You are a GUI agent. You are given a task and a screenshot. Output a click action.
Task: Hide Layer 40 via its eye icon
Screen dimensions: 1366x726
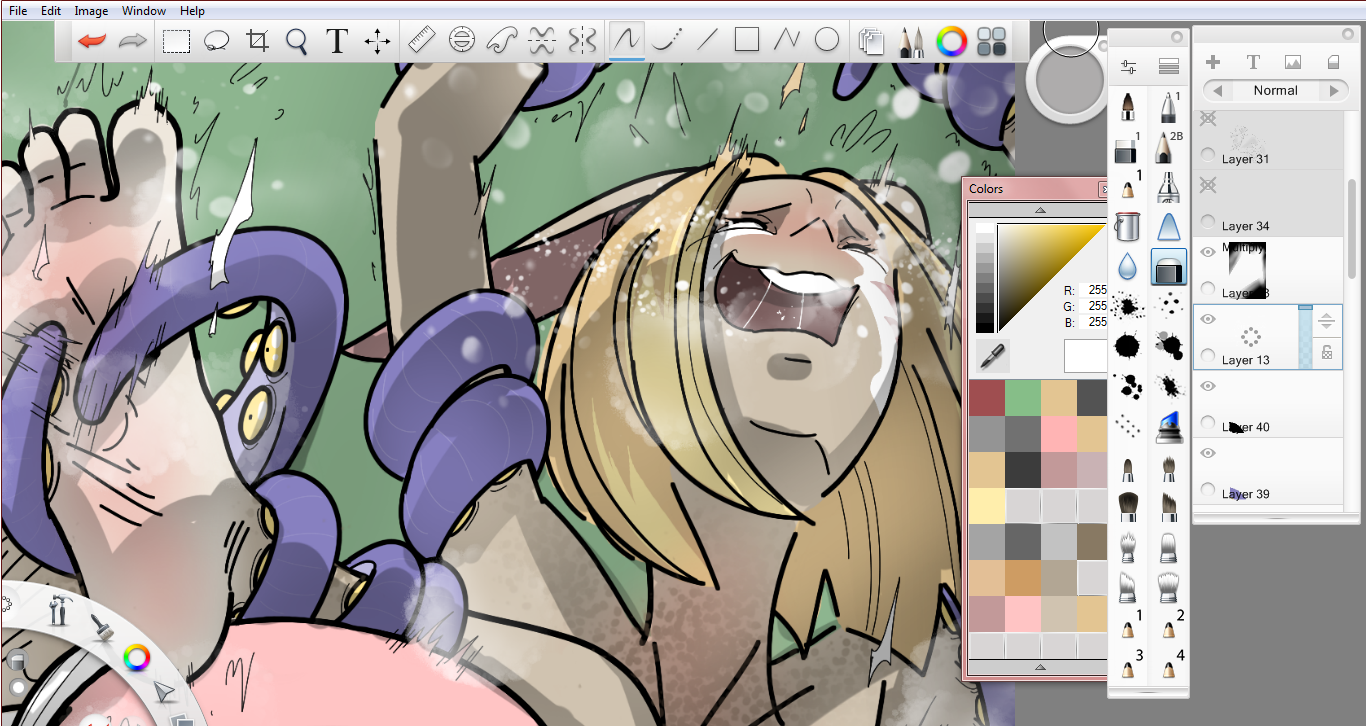coord(1208,386)
